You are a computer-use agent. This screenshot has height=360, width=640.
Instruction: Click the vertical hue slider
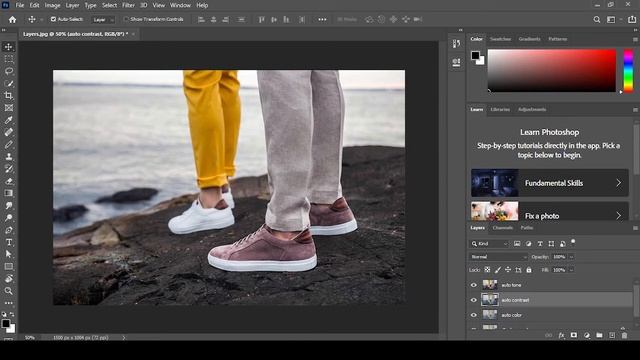pyautogui.click(x=629, y=70)
